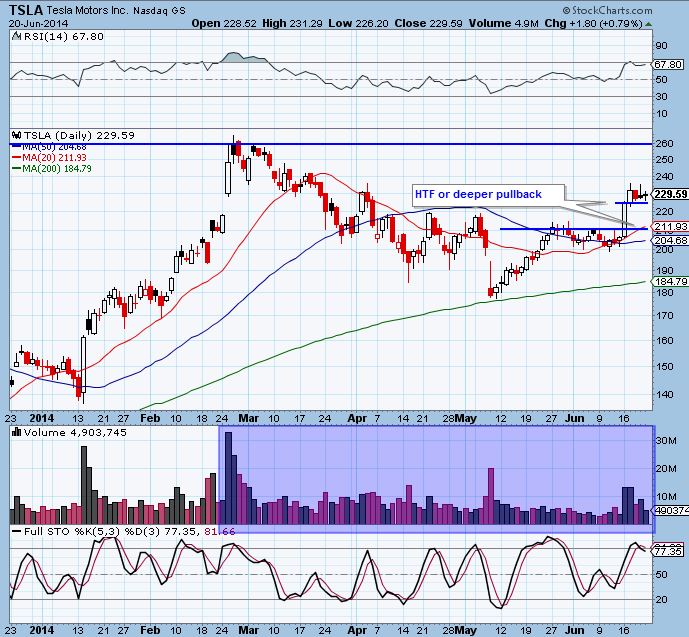Click the volume bars icon beside Volume
This screenshot has height=637, width=689.
pyautogui.click(x=17, y=432)
